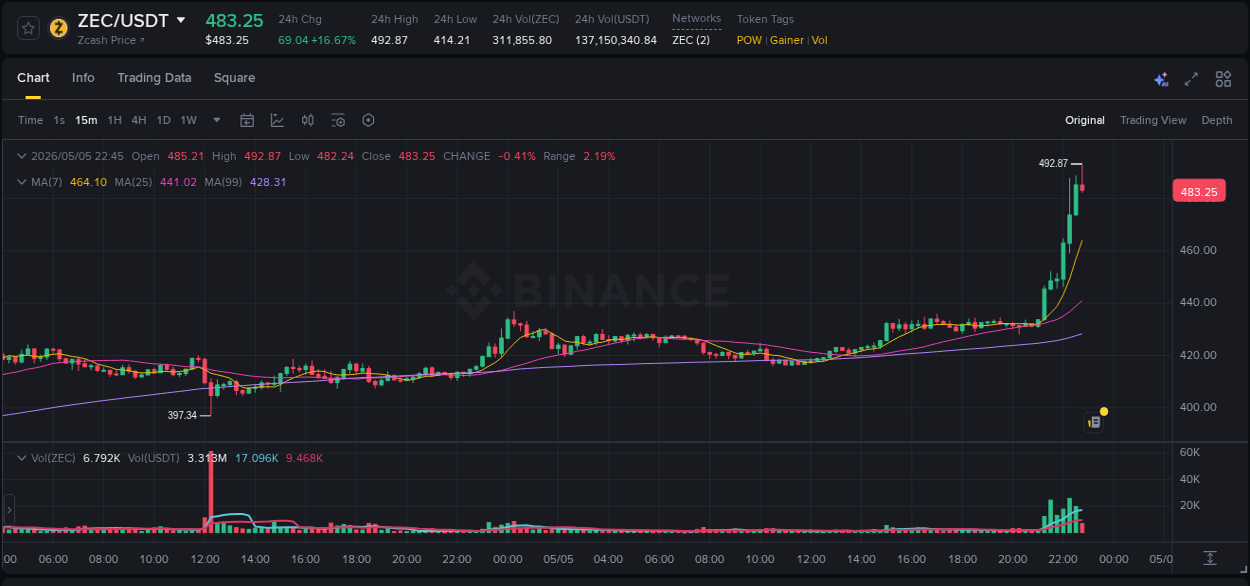Switch to the Info tab
The height and width of the screenshot is (586, 1250).
pyautogui.click(x=83, y=78)
